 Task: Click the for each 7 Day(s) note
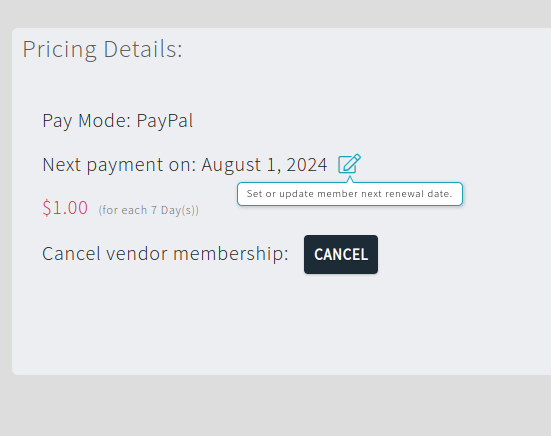pyautogui.click(x=149, y=210)
